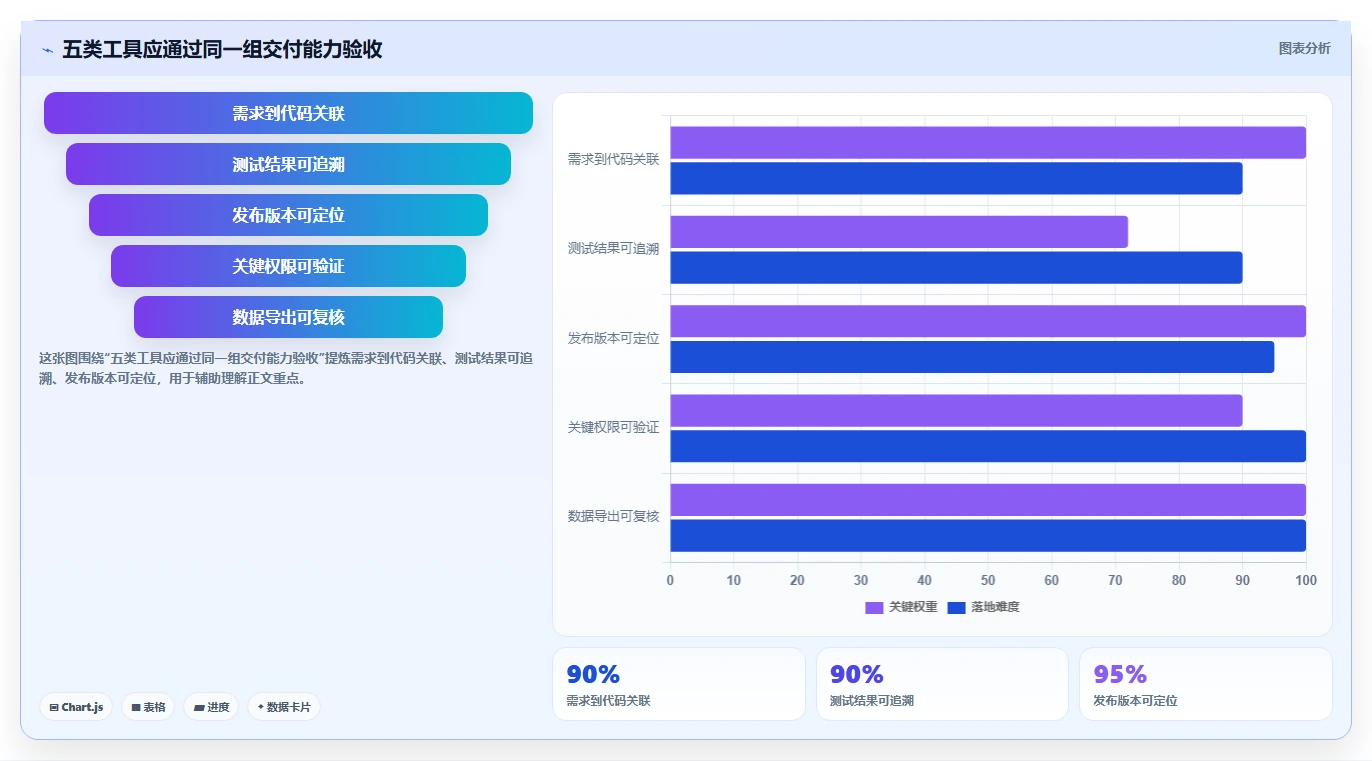This screenshot has height=761, width=1372.
Task: Click the blue 落地难度 bar for 关键权限可验证
Action: click(988, 446)
